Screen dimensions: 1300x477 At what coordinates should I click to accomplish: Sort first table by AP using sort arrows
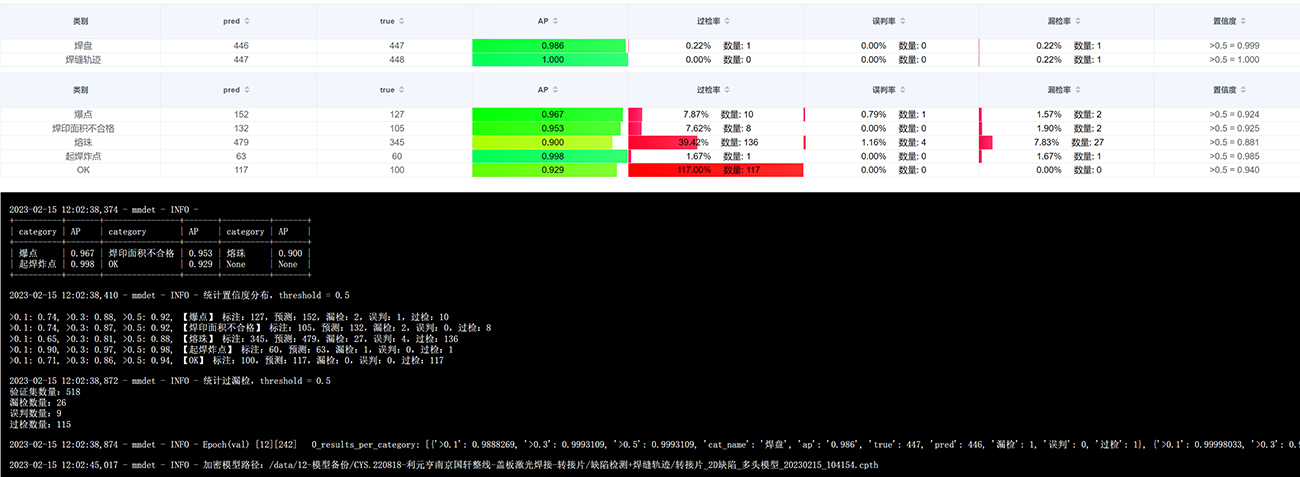coord(557,21)
